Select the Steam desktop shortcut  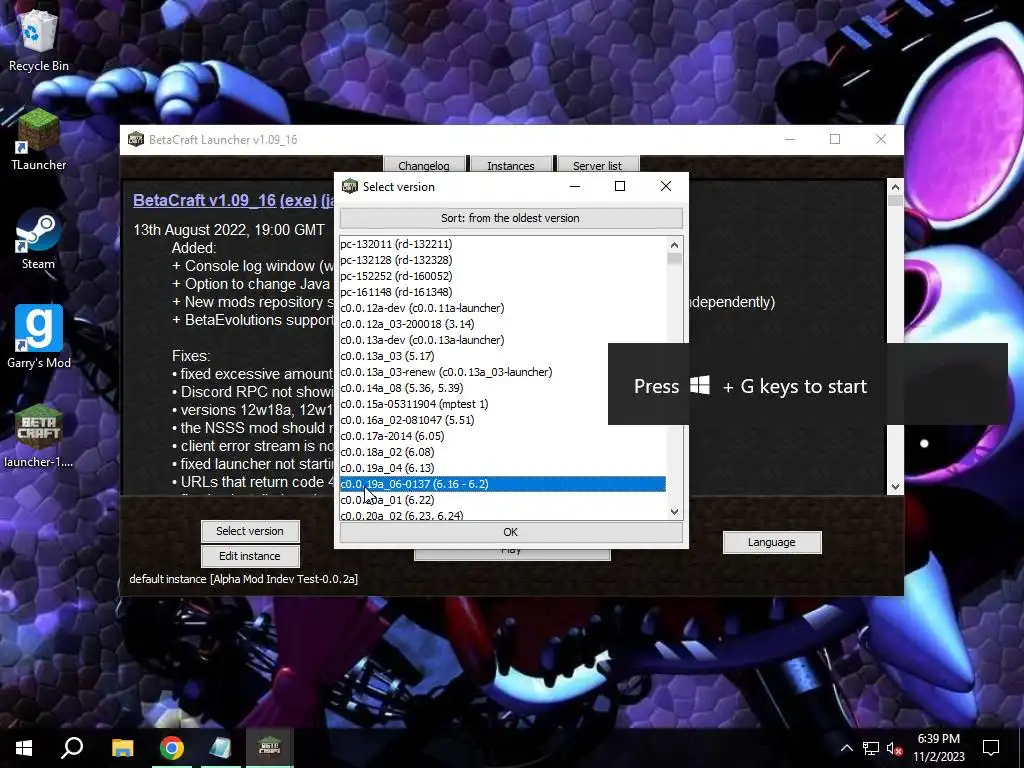tap(39, 239)
